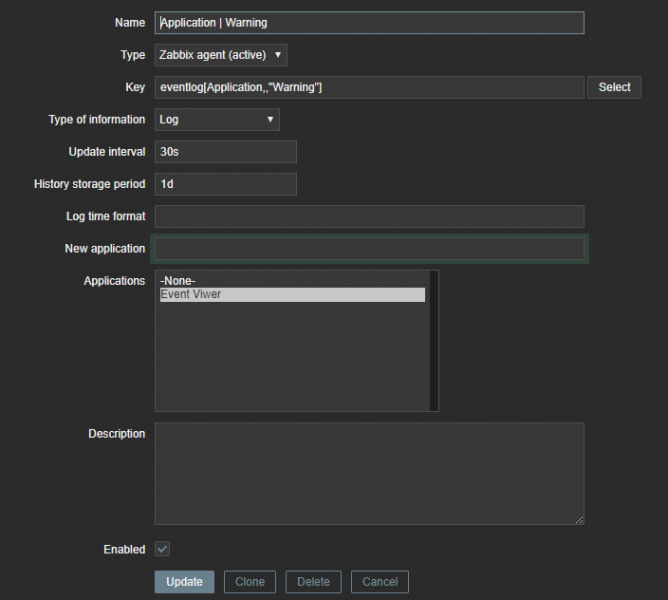Click the Description box resize handle
The width and height of the screenshot is (668, 600).
click(579, 519)
